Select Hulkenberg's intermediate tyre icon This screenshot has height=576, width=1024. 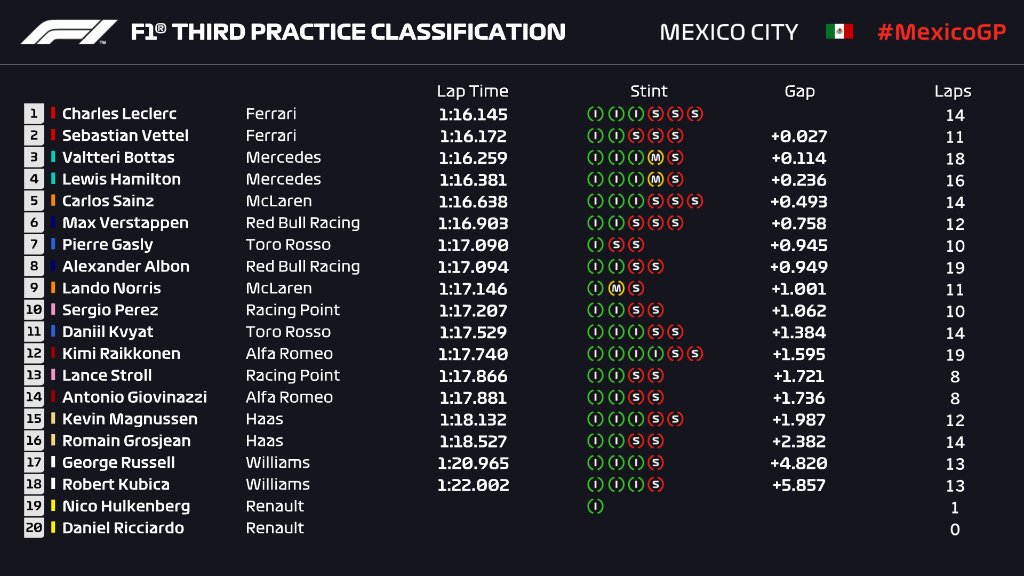(595, 506)
